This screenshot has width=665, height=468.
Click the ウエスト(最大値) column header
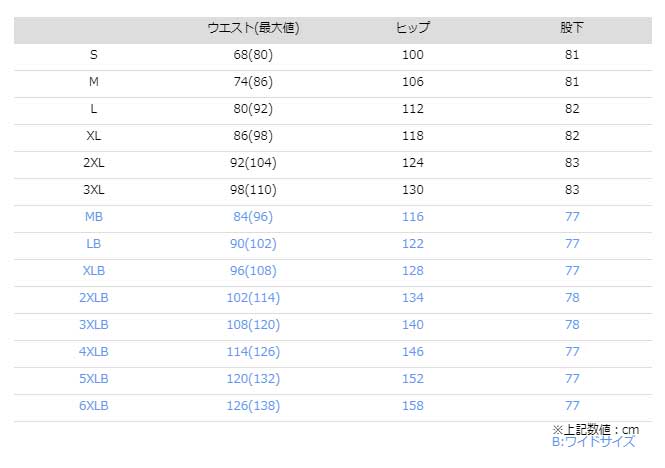tap(253, 28)
